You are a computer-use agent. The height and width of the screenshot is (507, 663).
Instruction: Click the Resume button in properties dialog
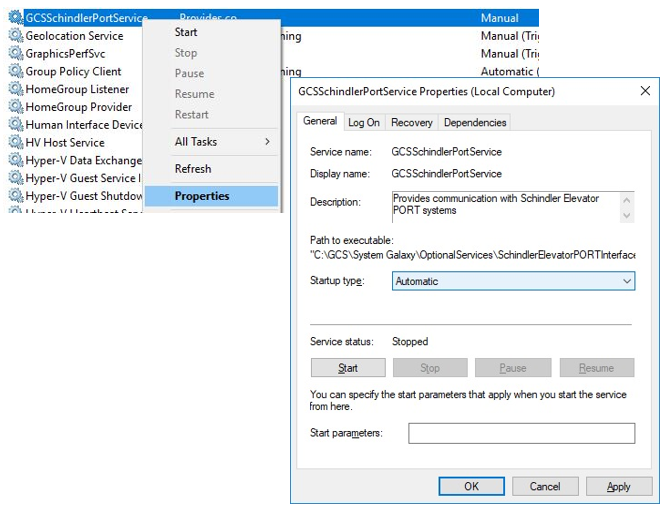(597, 368)
